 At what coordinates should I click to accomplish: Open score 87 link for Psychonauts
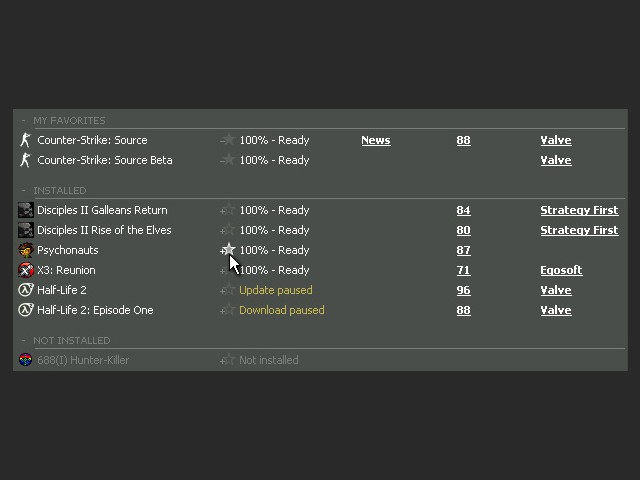point(463,250)
